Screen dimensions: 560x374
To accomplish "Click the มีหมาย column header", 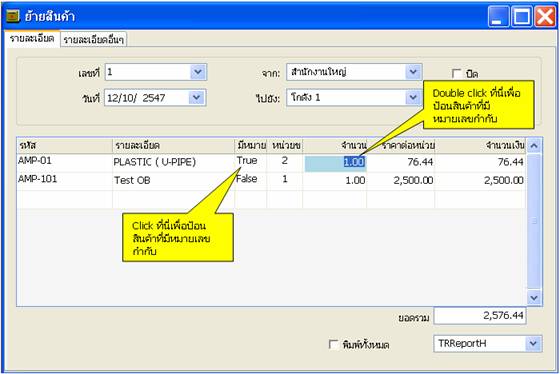I will pos(251,146).
